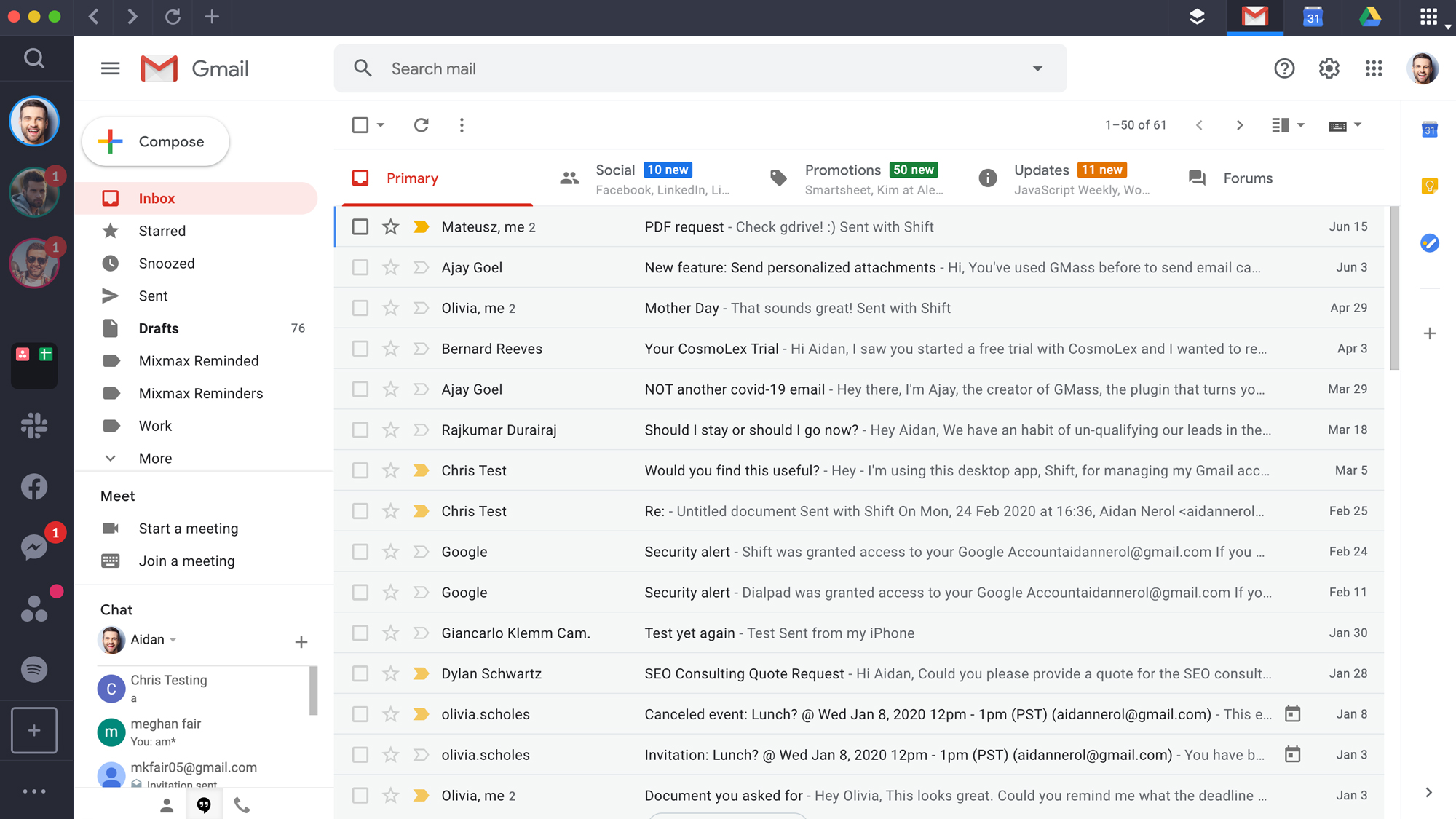
Task: Click the Drafts folder icon
Action: 110,328
